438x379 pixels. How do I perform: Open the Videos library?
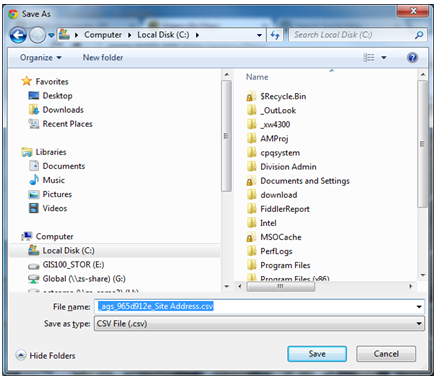tap(55, 208)
